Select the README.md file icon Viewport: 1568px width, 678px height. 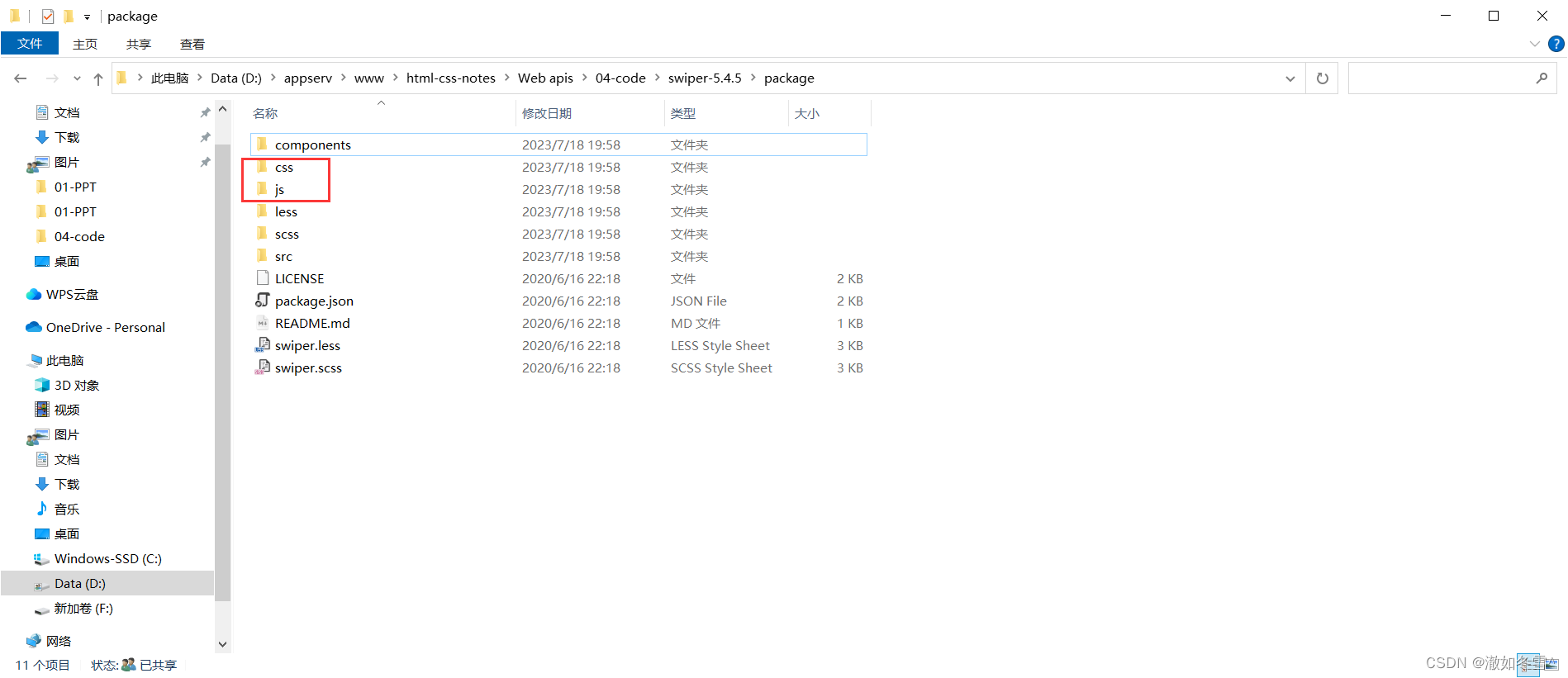click(x=263, y=323)
